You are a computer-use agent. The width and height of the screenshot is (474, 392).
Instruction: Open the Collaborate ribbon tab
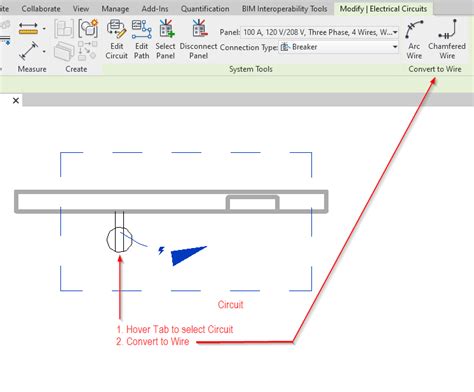point(41,9)
